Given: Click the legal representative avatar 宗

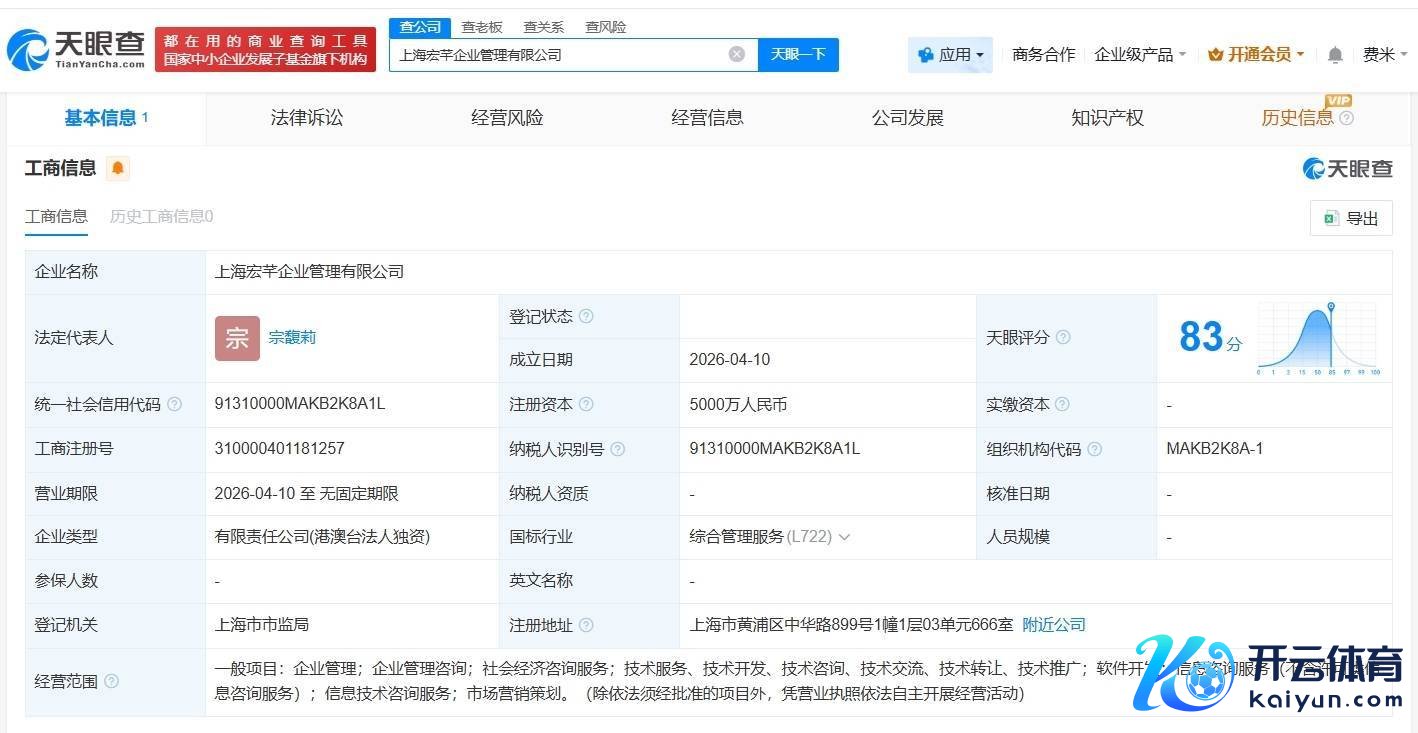Looking at the screenshot, I should pos(237,338).
